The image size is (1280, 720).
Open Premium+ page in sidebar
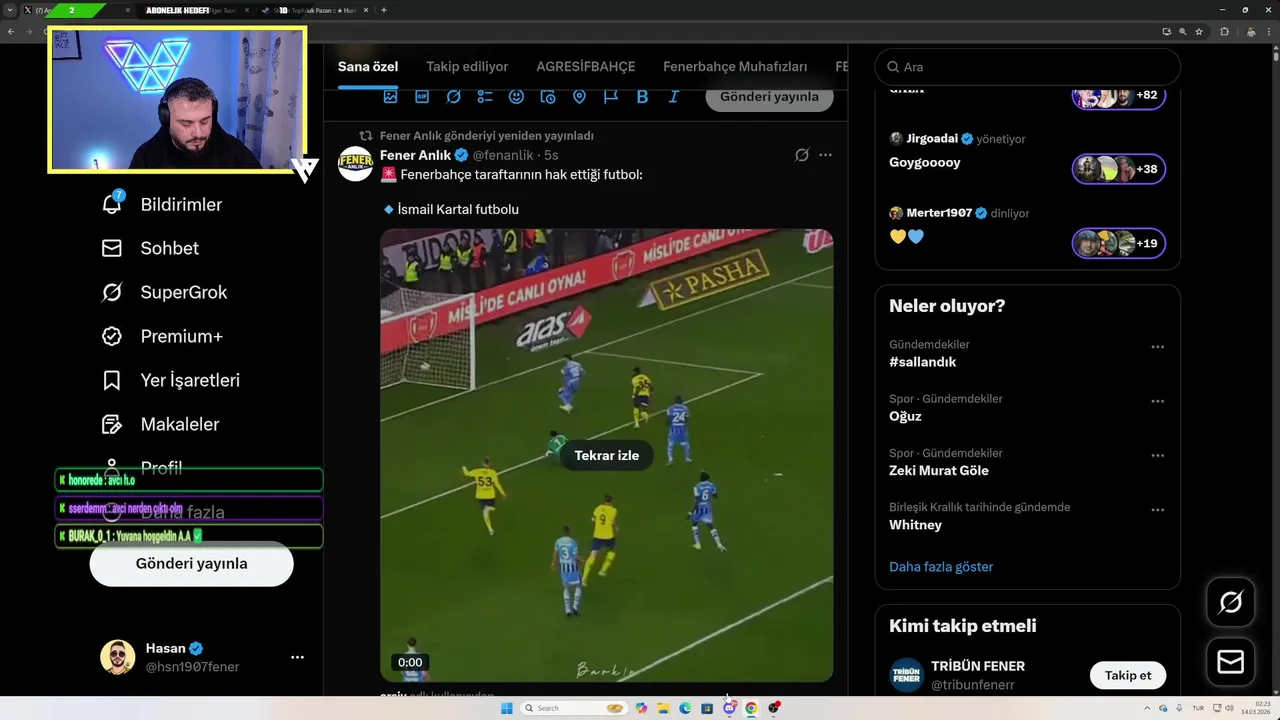click(162, 336)
